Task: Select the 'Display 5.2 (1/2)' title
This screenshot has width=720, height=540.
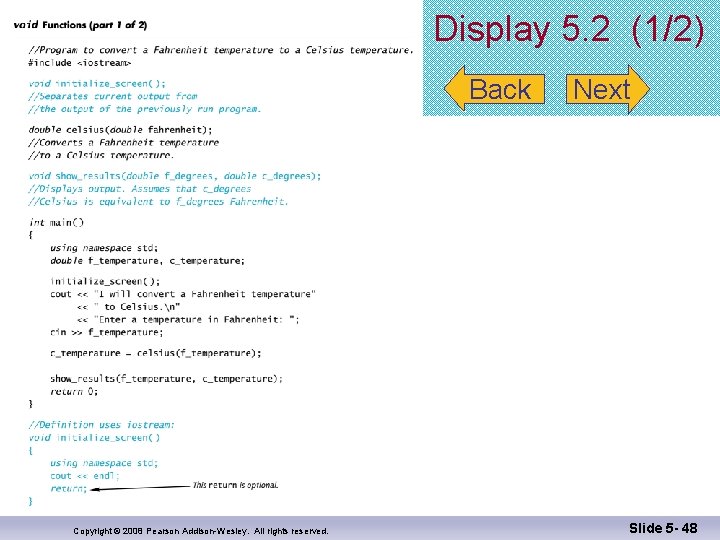Action: click(569, 29)
